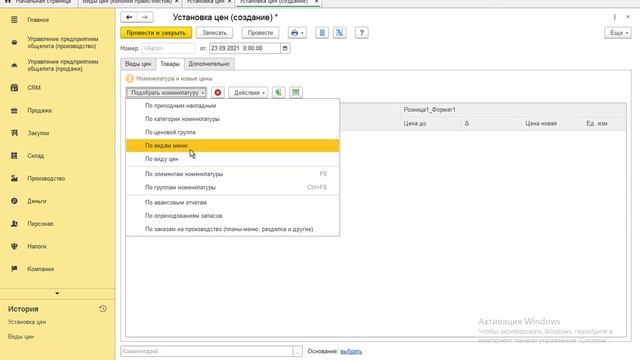Click the document structure icon next to help
640x360 pixels.
(340, 33)
